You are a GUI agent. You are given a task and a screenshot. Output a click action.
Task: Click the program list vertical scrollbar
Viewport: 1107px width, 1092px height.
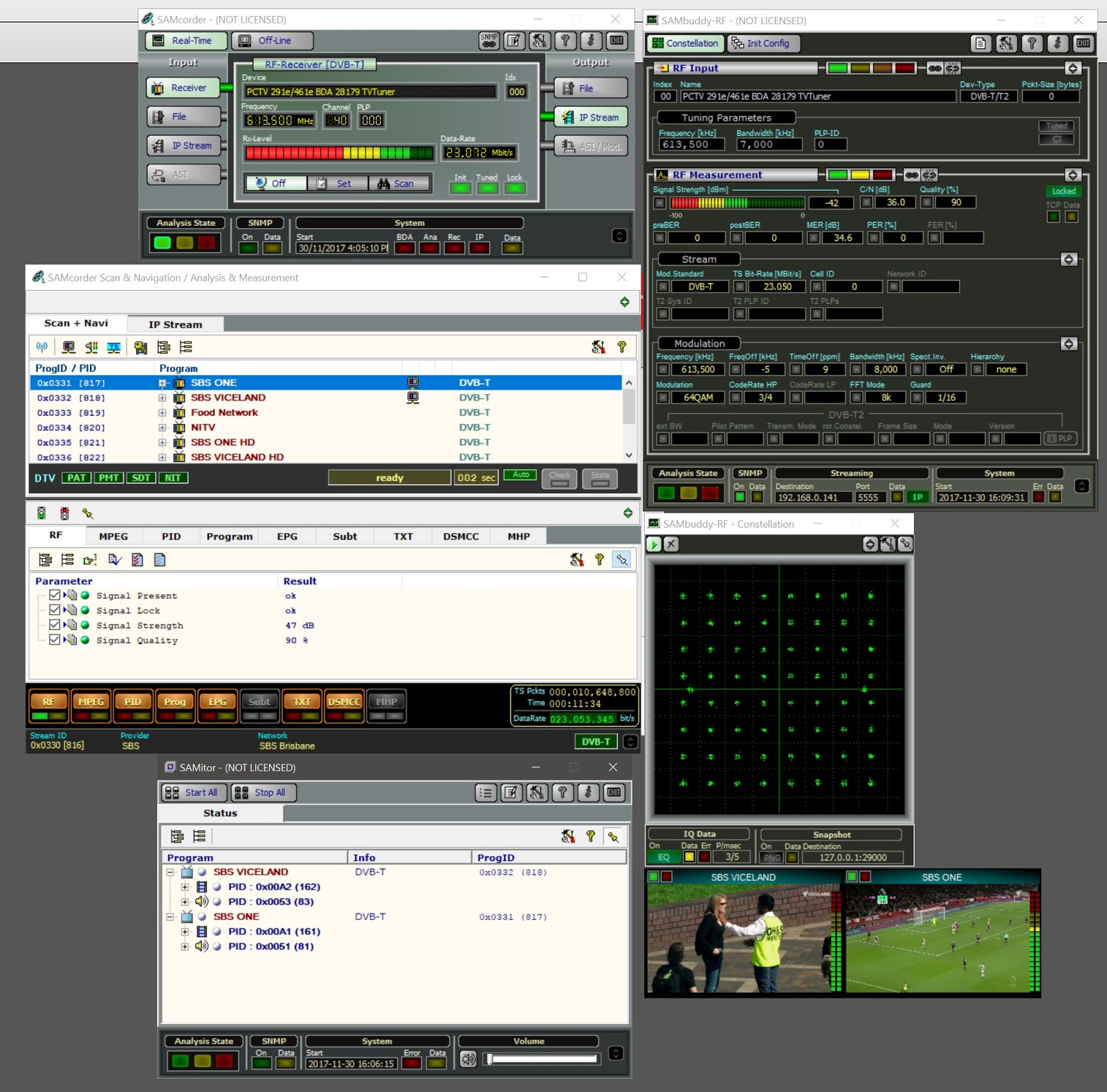[x=629, y=418]
